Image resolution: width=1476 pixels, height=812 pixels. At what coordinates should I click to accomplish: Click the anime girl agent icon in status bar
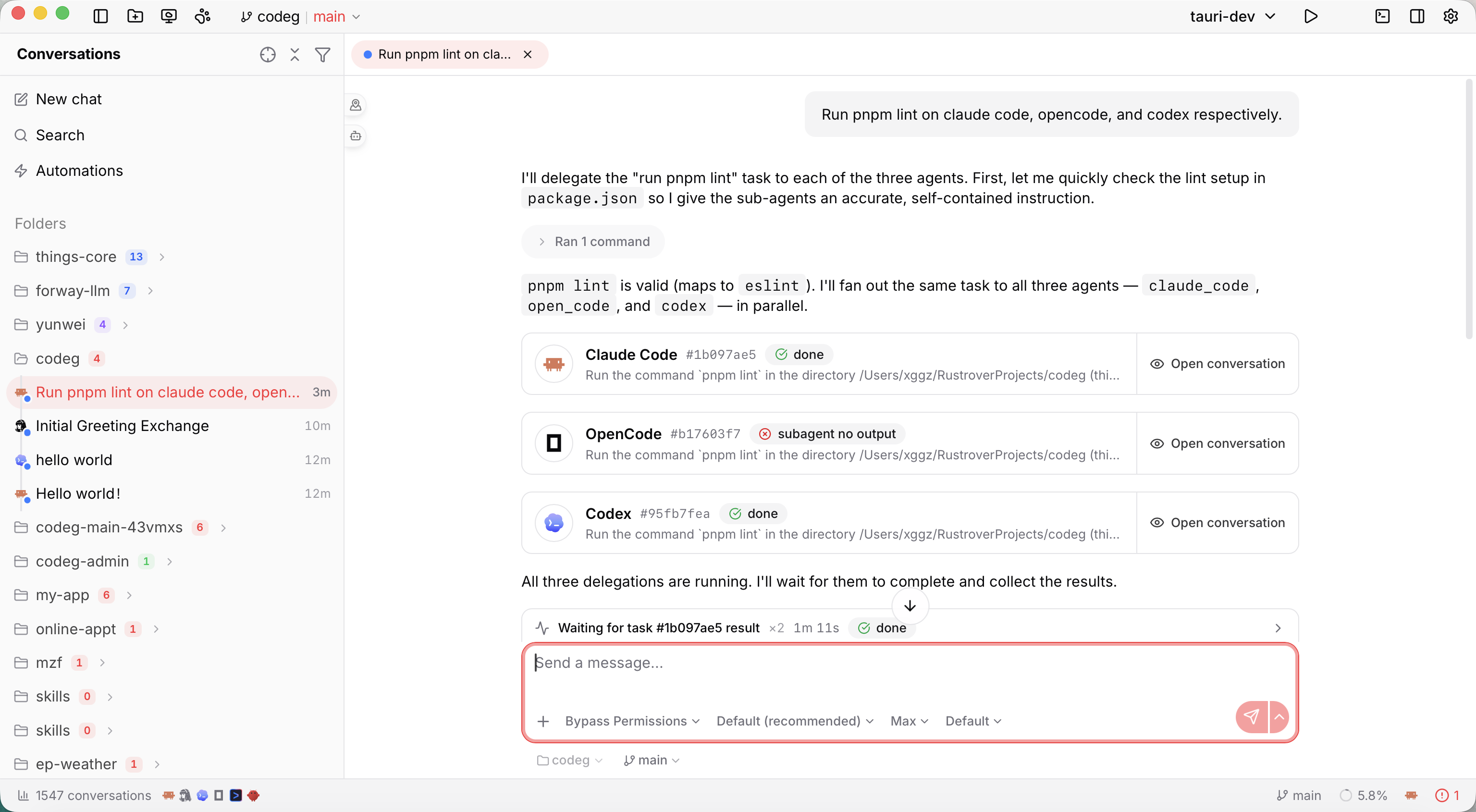[185, 796]
